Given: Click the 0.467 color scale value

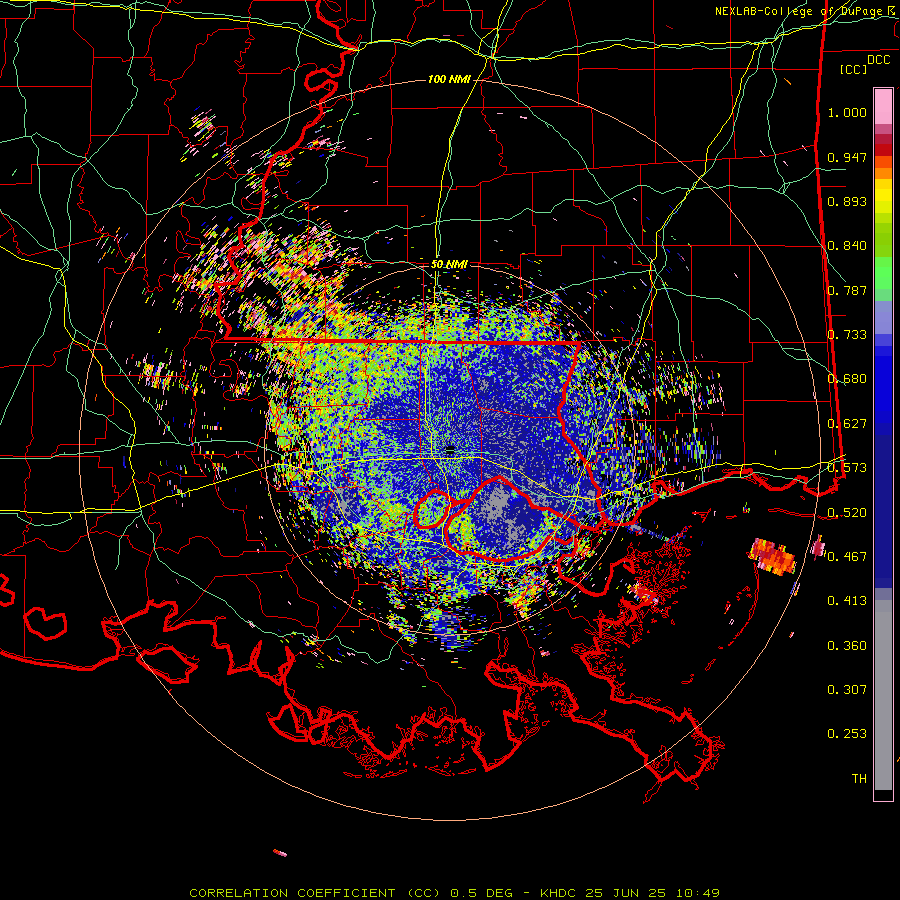Looking at the screenshot, I should (847, 557).
